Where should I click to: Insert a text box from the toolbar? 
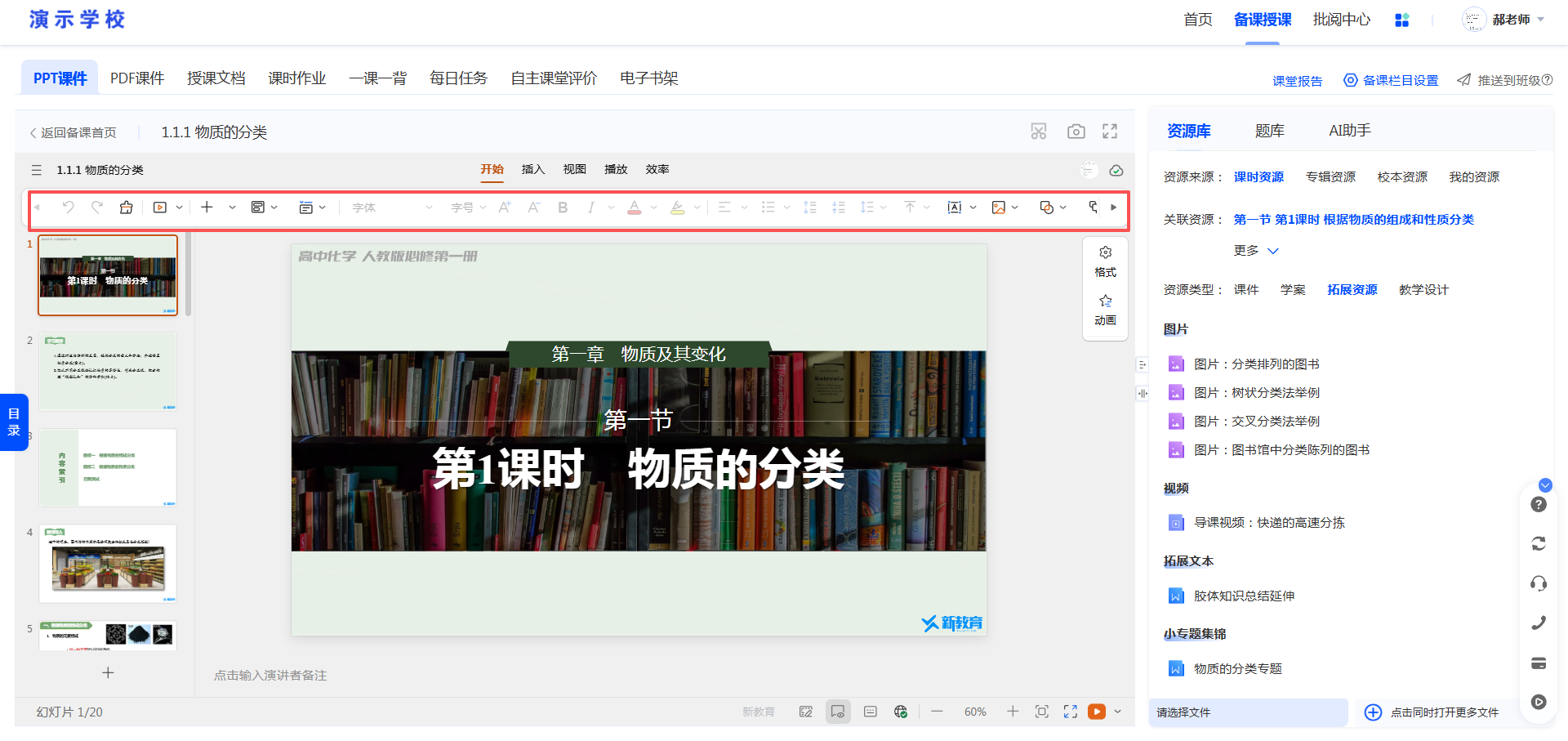click(x=954, y=208)
